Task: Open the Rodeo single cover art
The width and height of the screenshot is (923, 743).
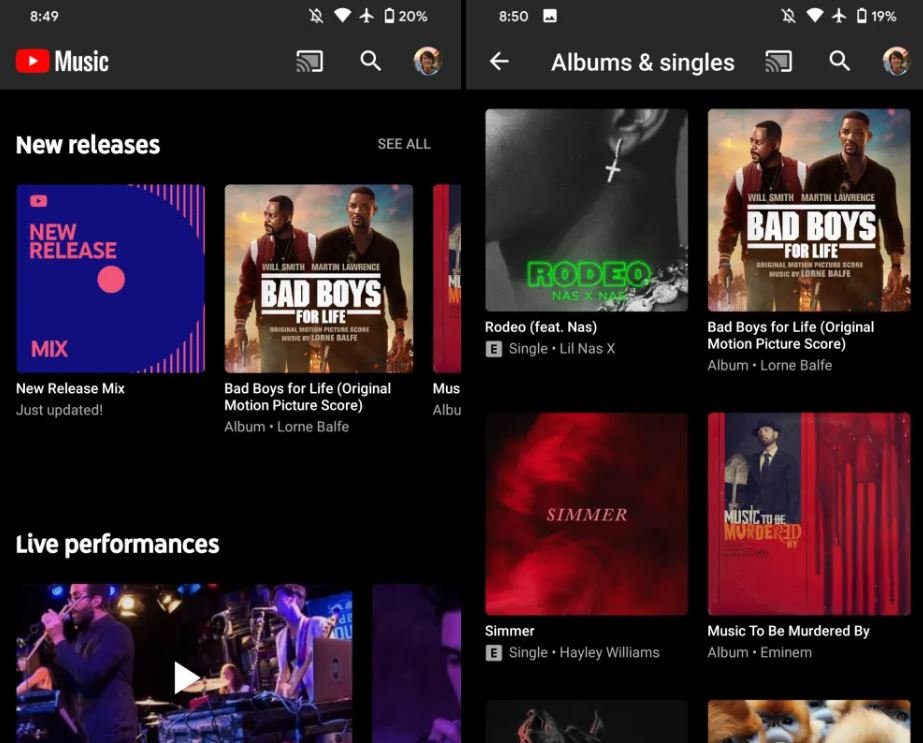Action: (586, 210)
